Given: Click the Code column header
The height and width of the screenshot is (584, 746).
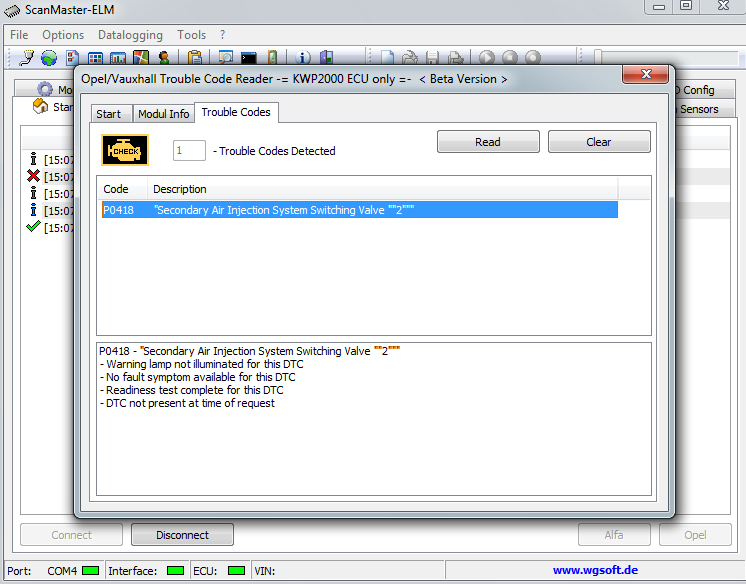Looking at the screenshot, I should (122, 189).
